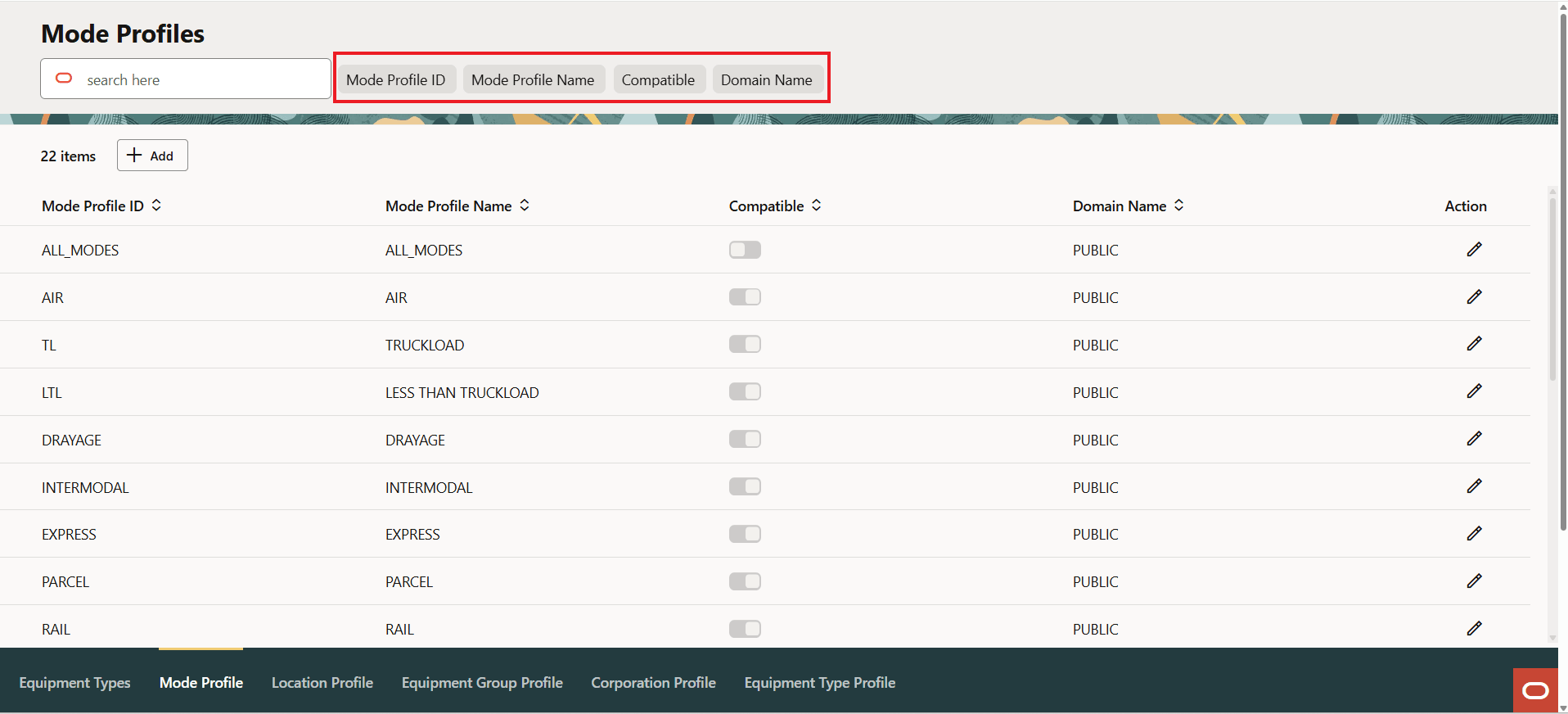1568x714 pixels.
Task: Toggle the INTERMODAL Compatible switch
Action: click(745, 487)
